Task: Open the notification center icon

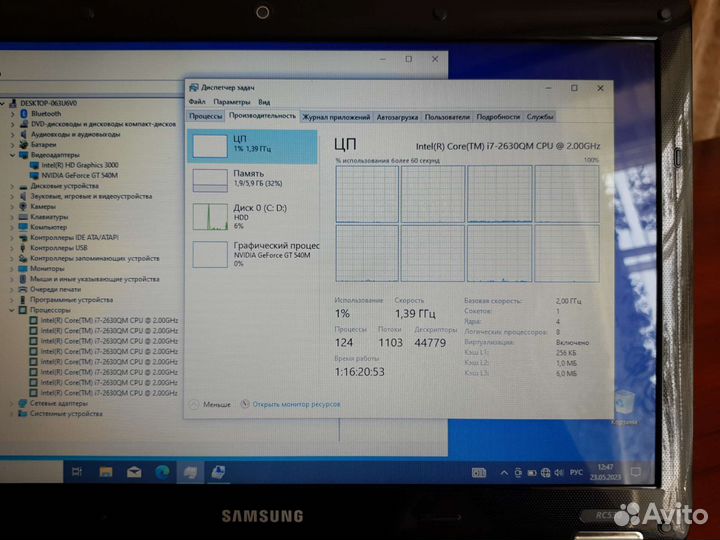Action: tap(636, 472)
